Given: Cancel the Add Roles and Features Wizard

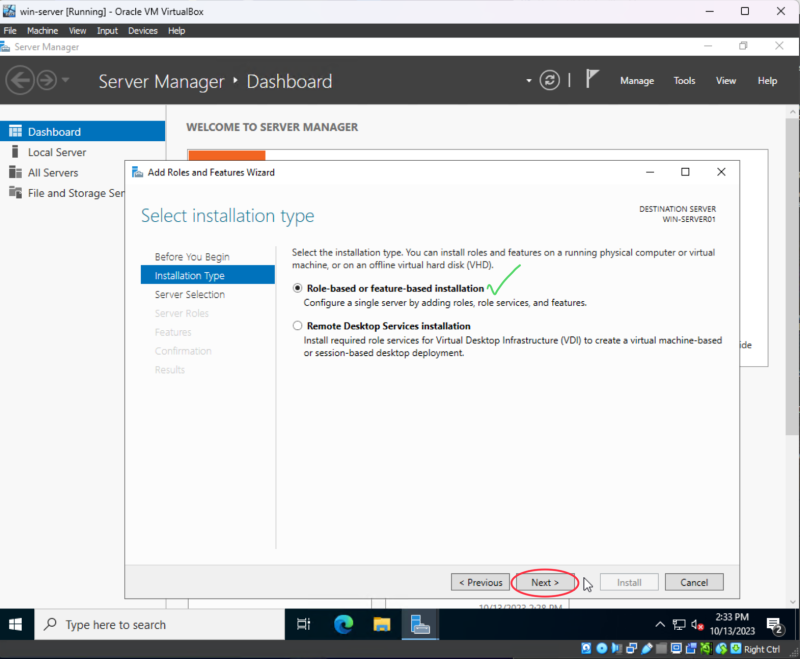Looking at the screenshot, I should (694, 582).
